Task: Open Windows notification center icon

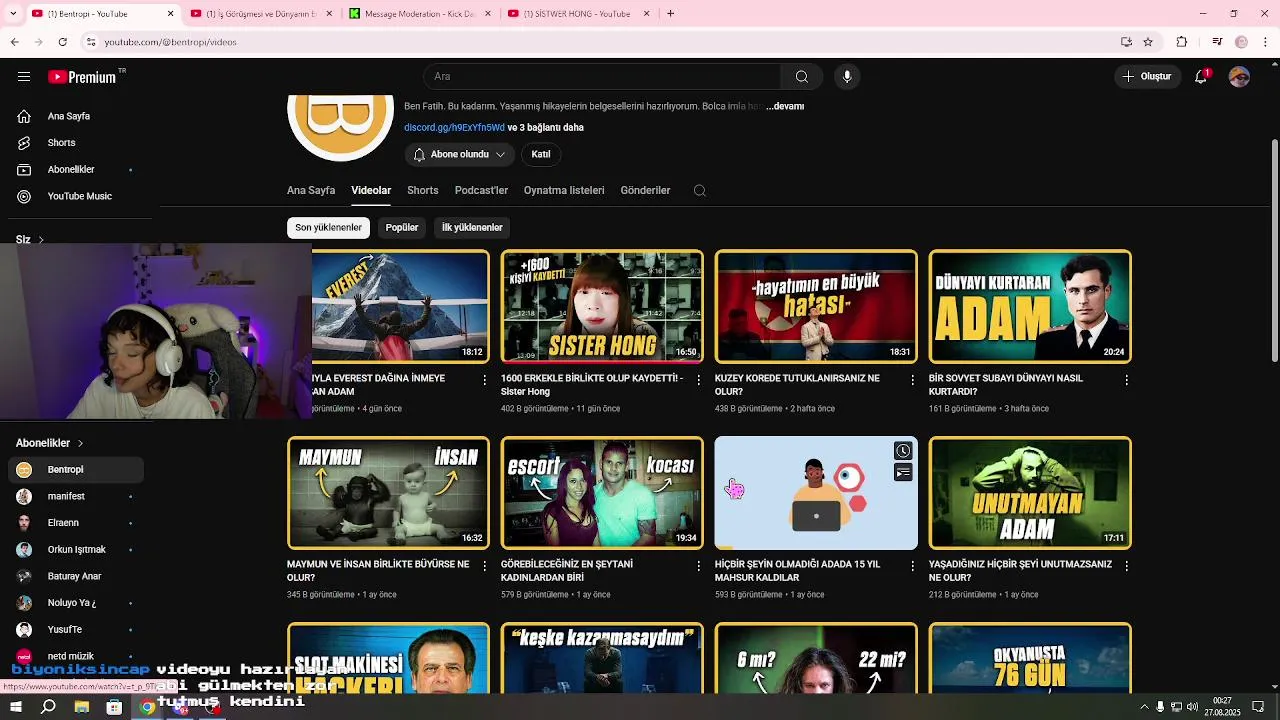Action: (1258, 707)
